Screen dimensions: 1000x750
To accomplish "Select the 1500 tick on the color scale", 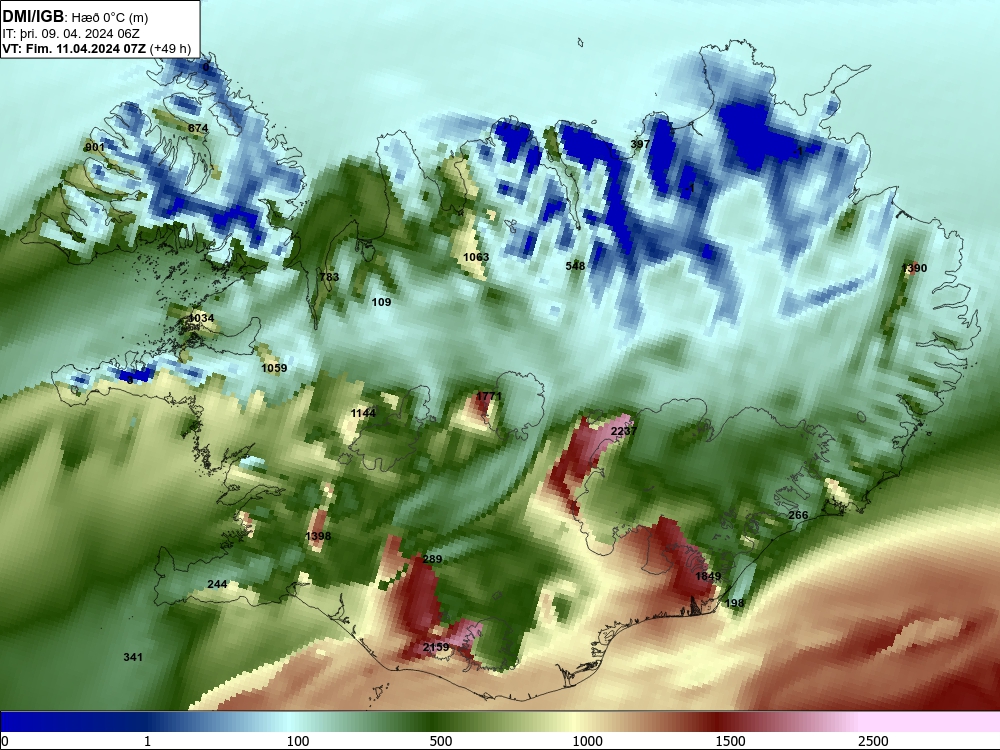I will coord(730,740).
